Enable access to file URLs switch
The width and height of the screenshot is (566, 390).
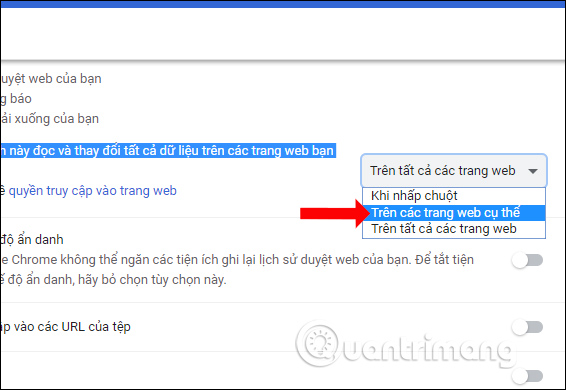[528, 327]
